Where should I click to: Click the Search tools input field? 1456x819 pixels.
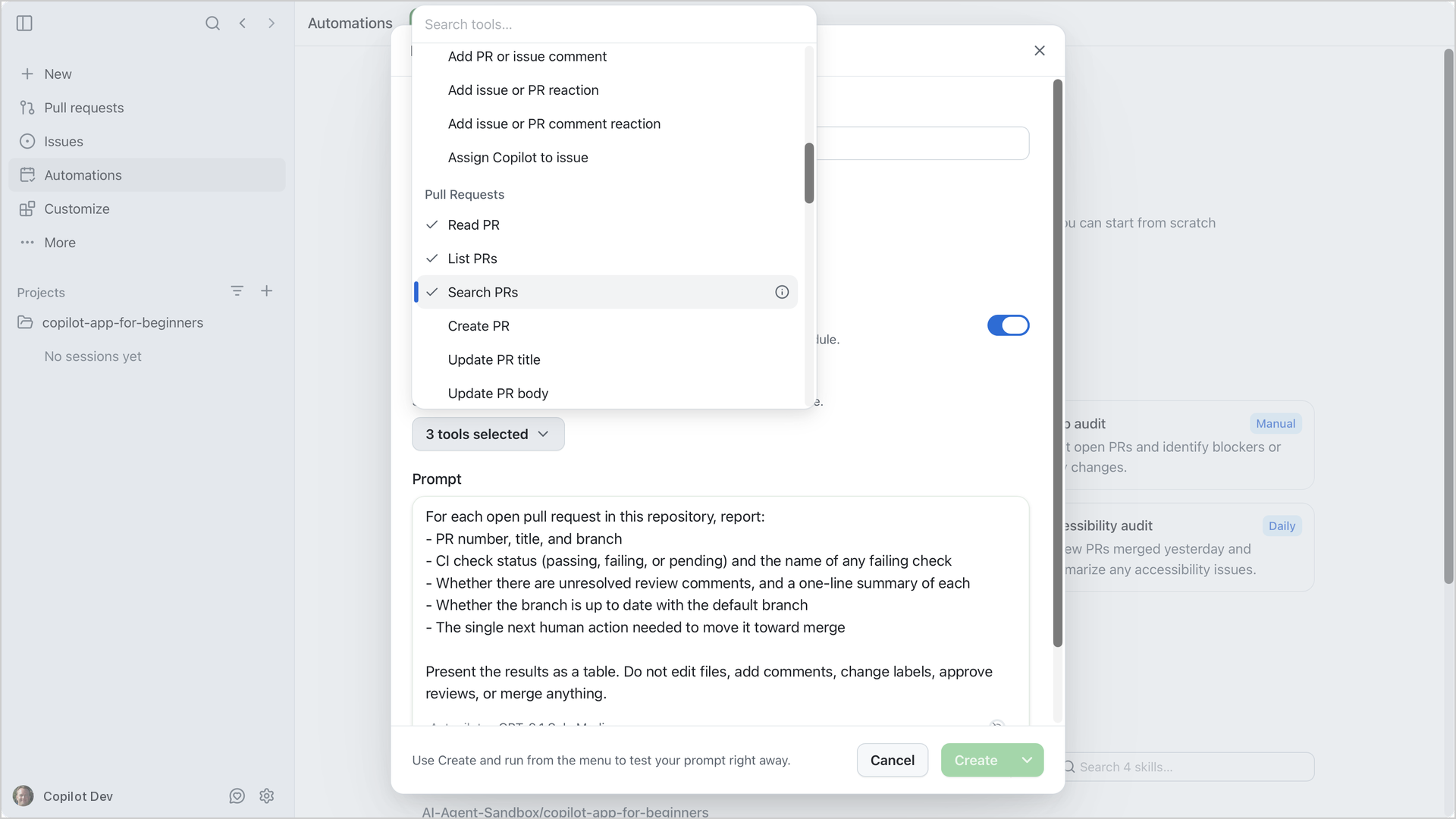point(613,24)
